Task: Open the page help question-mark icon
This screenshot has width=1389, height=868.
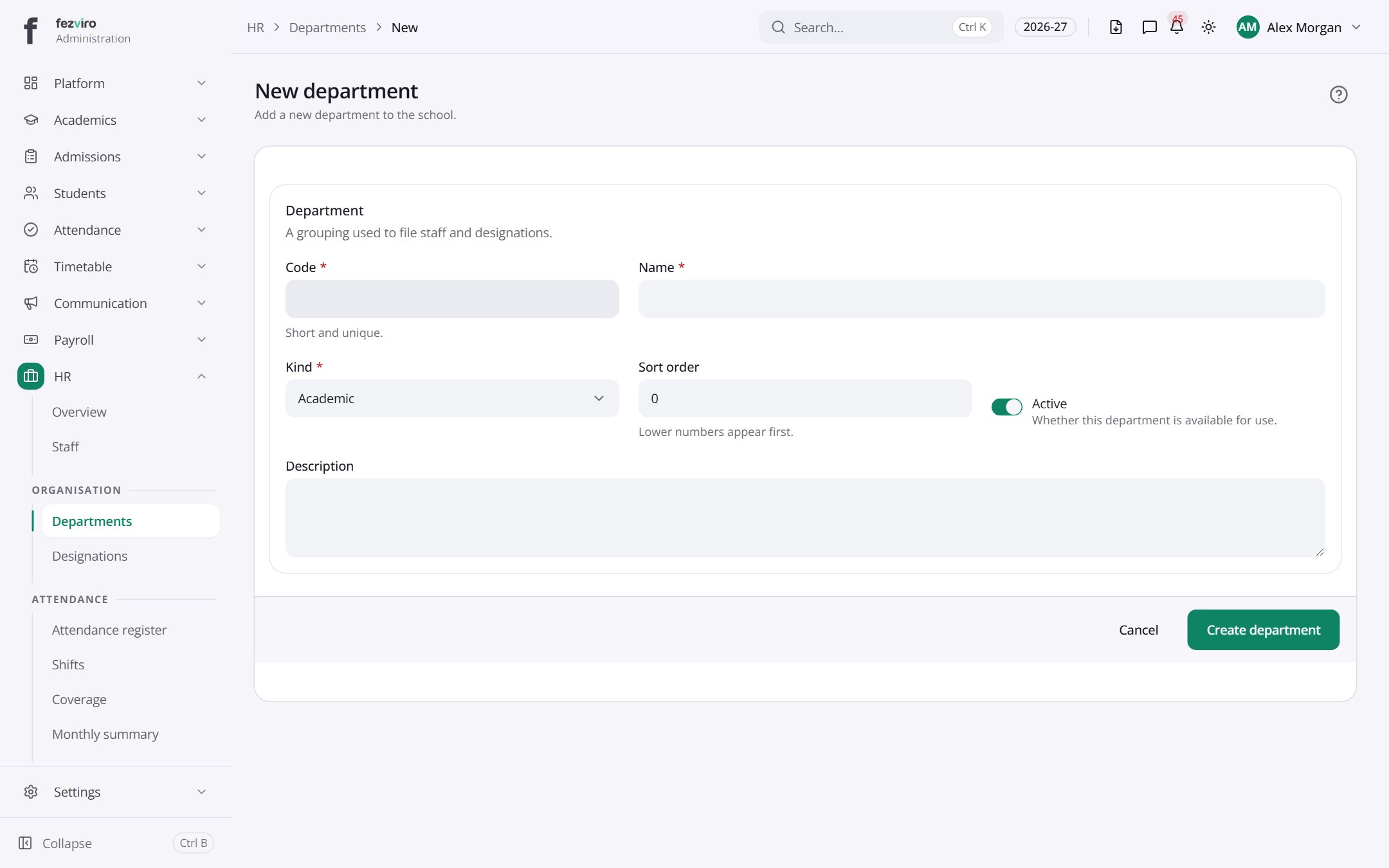Action: pos(1338,95)
